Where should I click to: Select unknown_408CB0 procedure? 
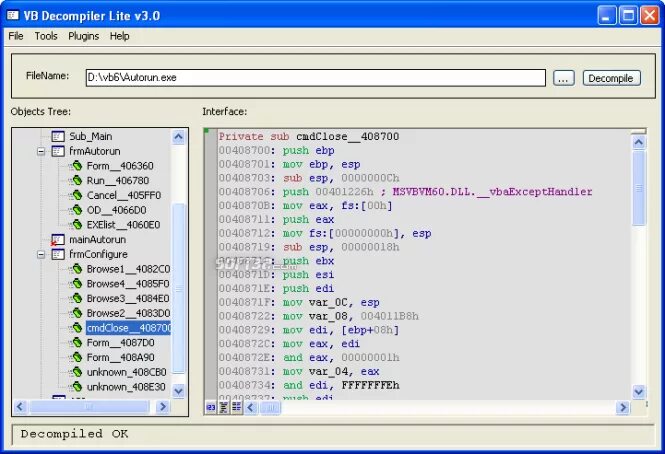[x=126, y=372]
